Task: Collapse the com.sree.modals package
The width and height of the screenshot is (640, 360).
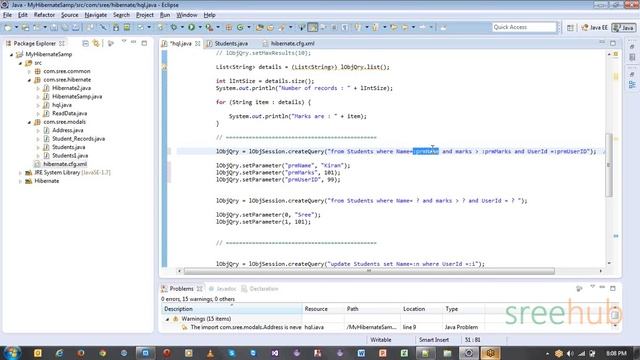Action: click(29, 122)
